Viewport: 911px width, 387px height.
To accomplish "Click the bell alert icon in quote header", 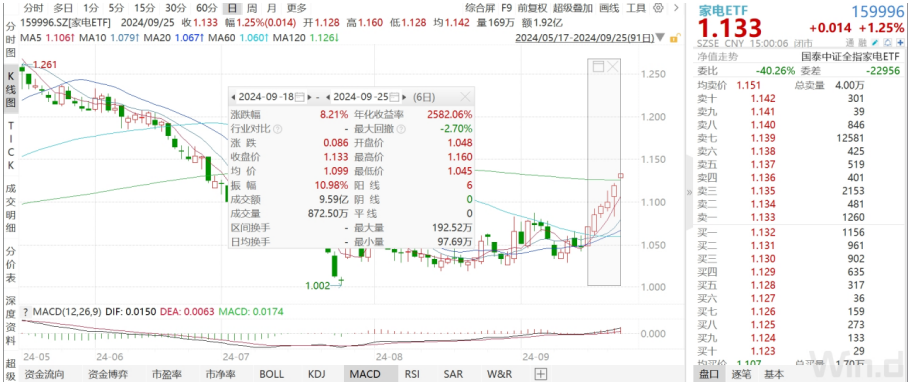I will tap(889, 42).
